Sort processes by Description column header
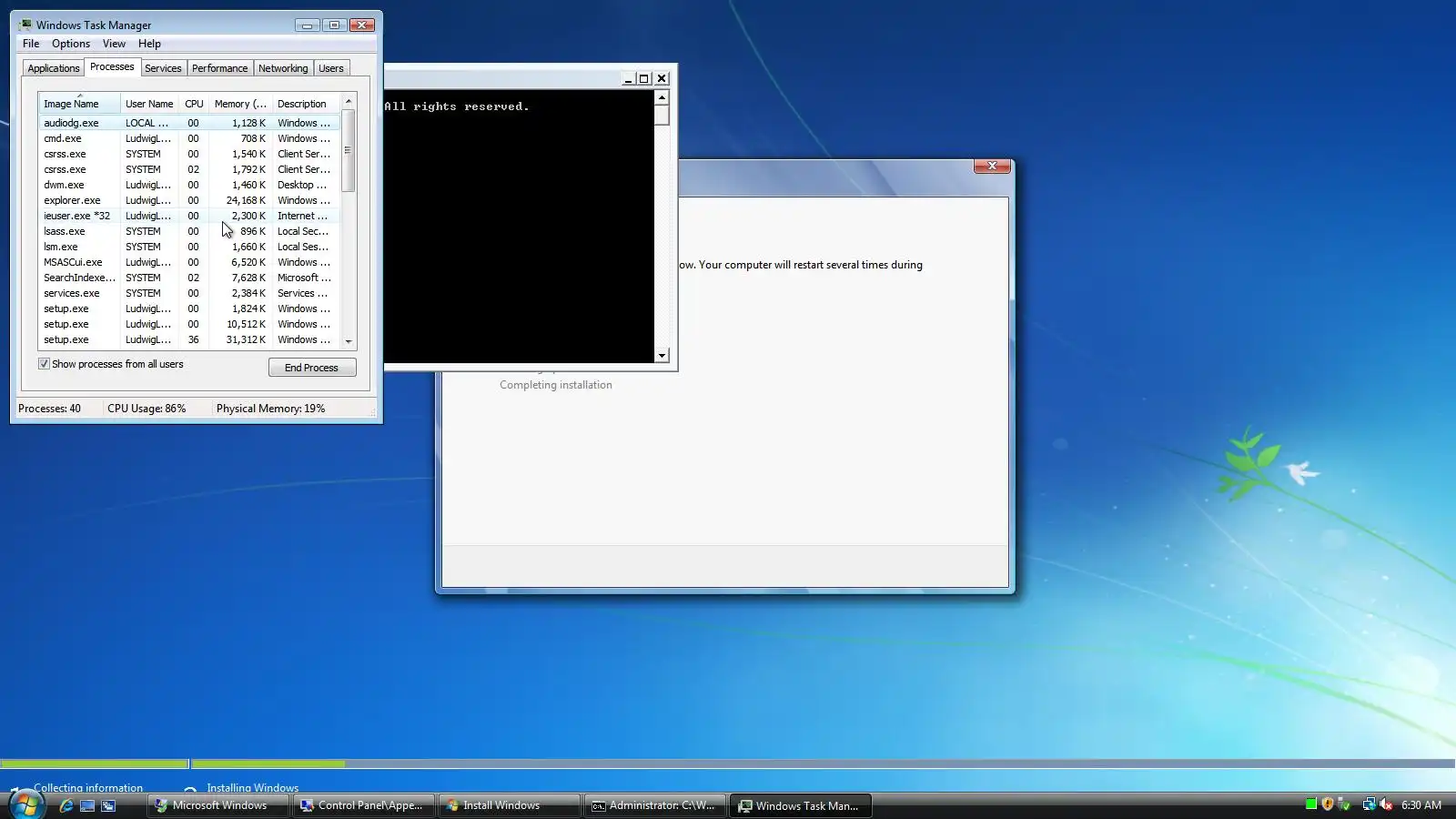Viewport: 1456px width, 819px height. coord(306,104)
